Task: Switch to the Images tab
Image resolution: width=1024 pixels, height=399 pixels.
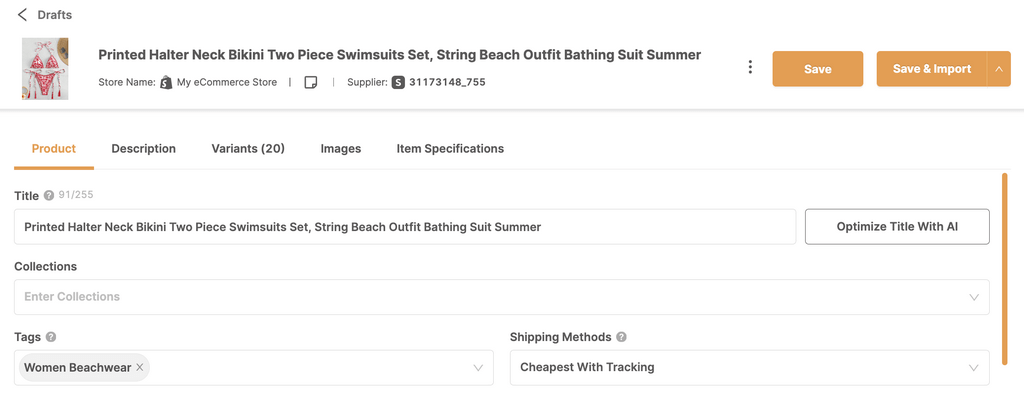Action: pos(341,149)
